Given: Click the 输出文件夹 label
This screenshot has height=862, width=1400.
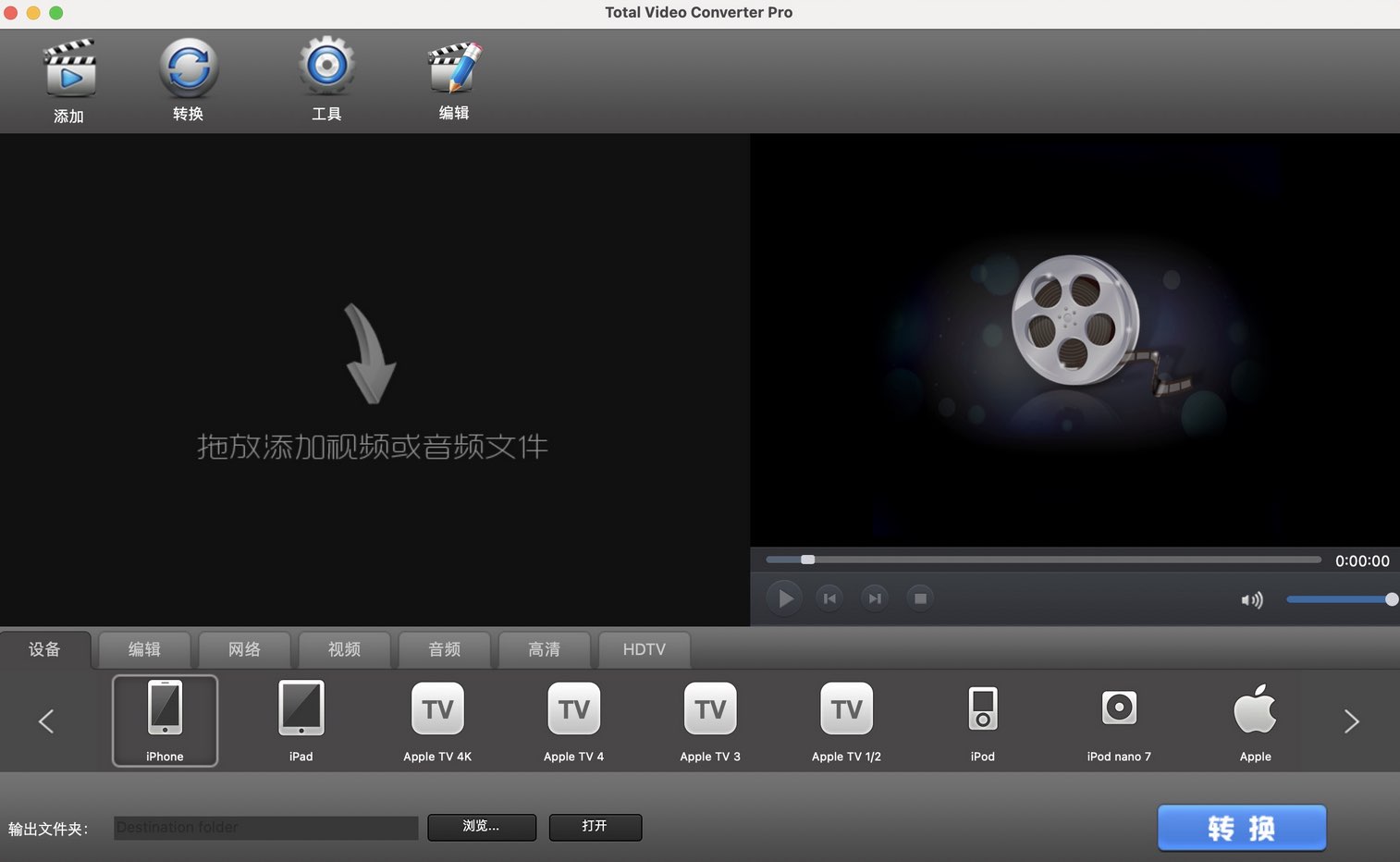Looking at the screenshot, I should [48, 829].
